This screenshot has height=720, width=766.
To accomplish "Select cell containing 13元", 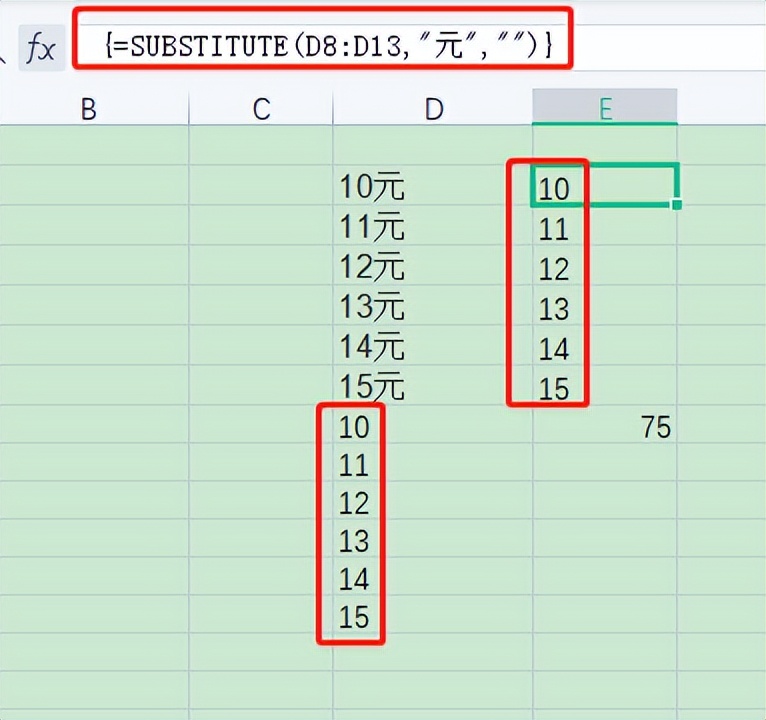I will 433,306.
